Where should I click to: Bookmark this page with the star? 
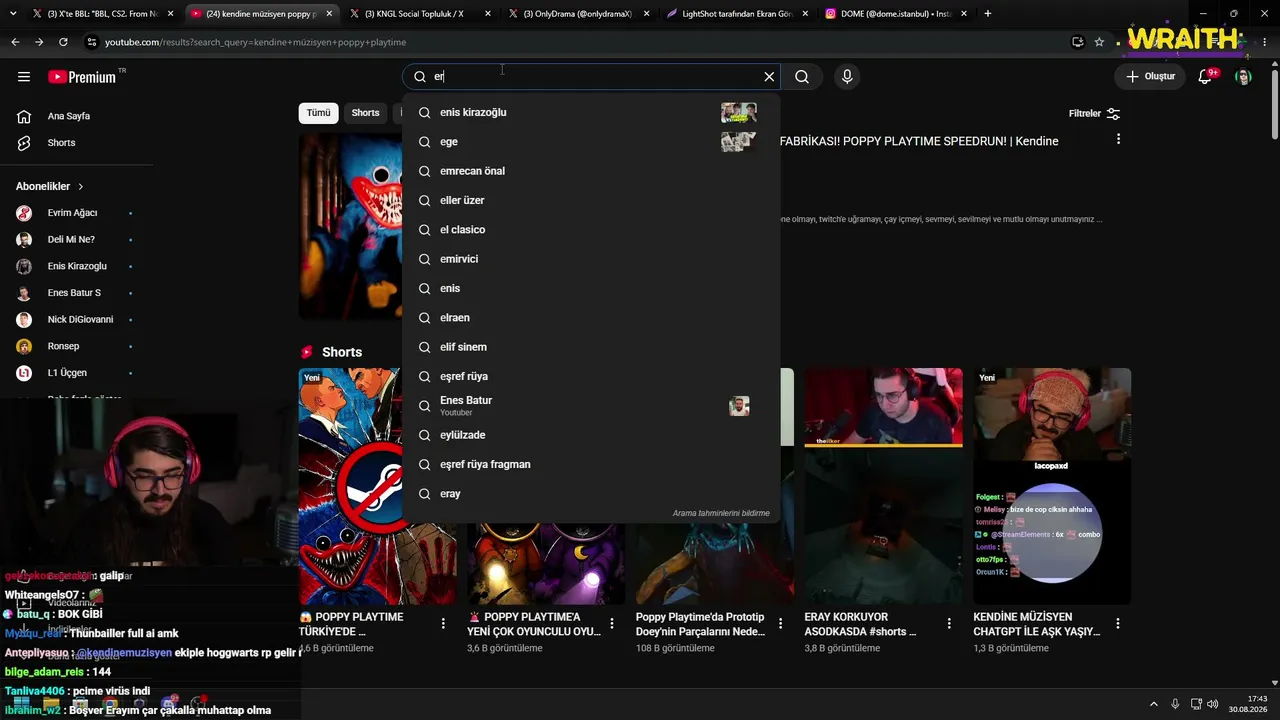click(1099, 42)
